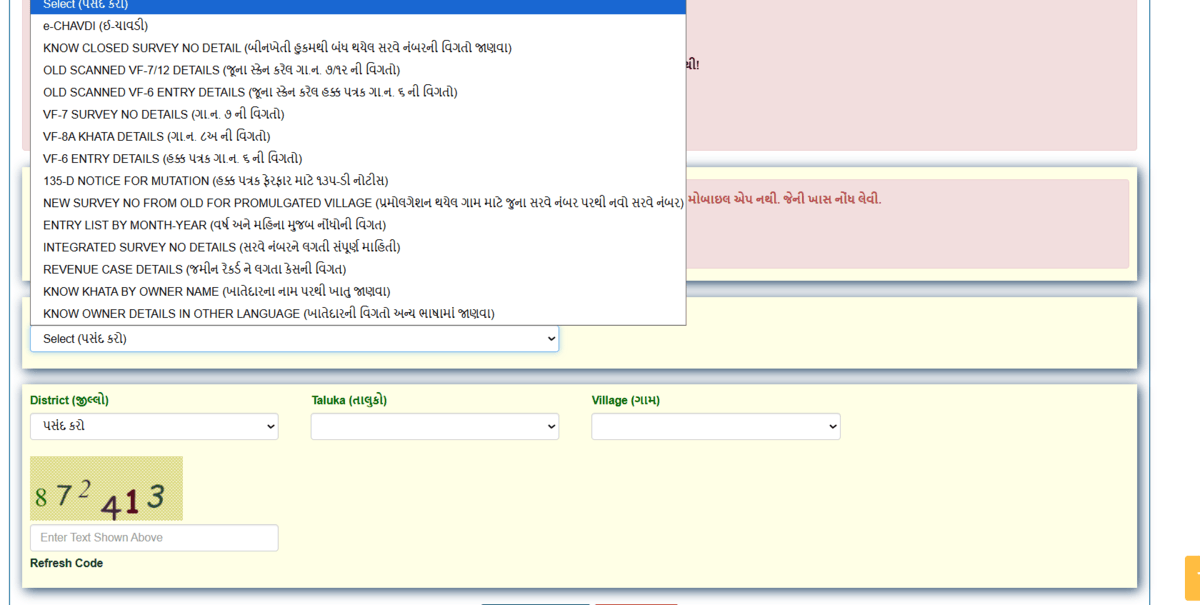The image size is (1200, 605).
Task: Click the captcha text input field
Action: [154, 538]
